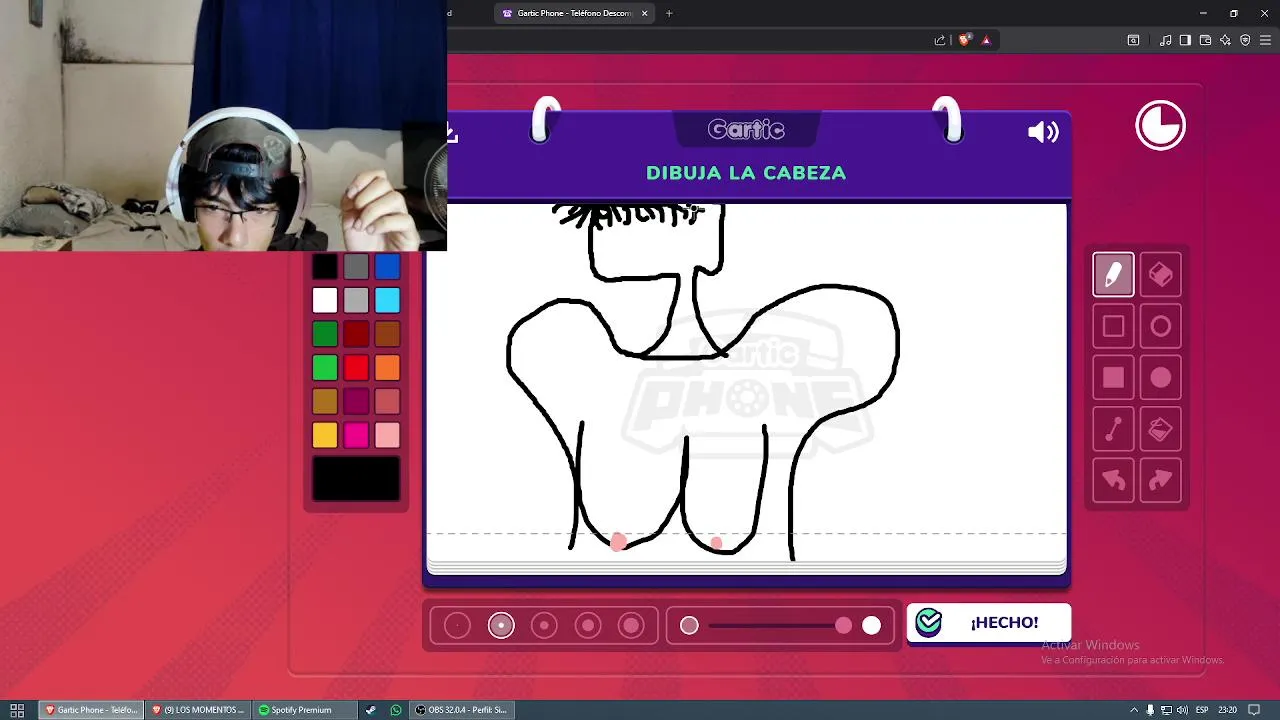
Task: Open a new browser tab
Action: 669,13
